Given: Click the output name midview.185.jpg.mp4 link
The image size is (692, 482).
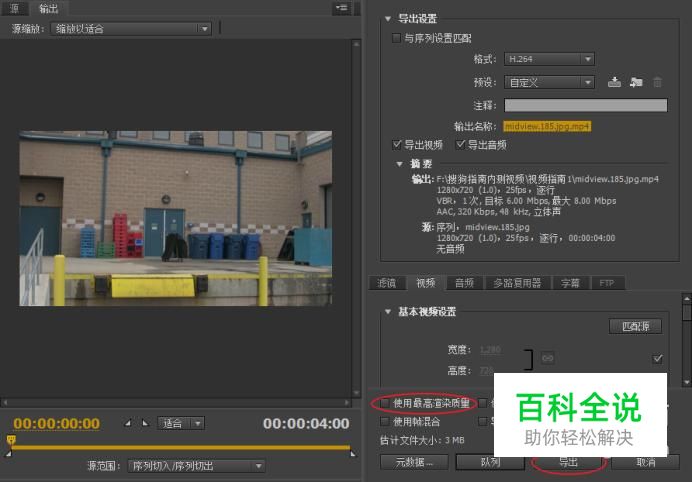Looking at the screenshot, I should click(547, 127).
